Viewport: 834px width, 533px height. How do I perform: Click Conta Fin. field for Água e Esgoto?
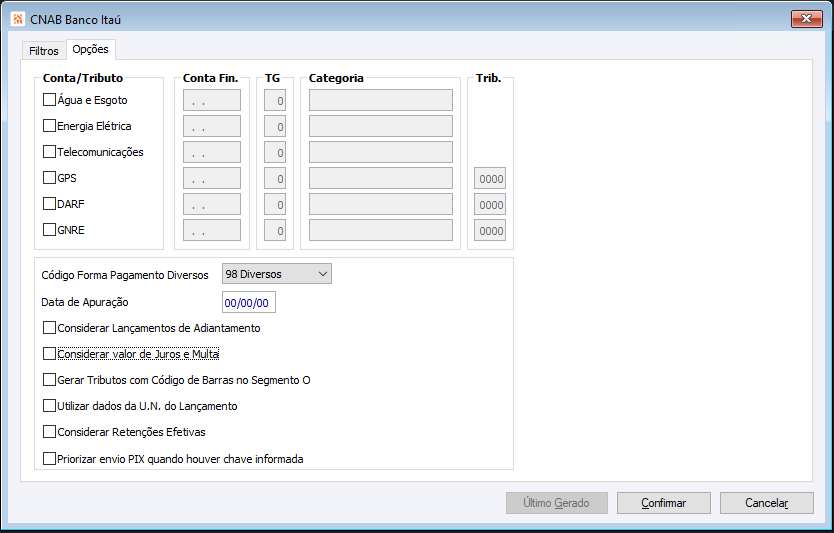tap(212, 100)
